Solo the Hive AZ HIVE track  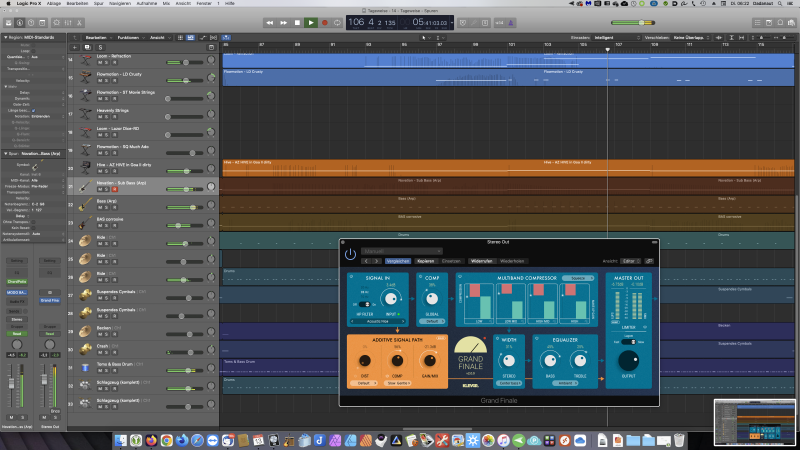[107, 171]
